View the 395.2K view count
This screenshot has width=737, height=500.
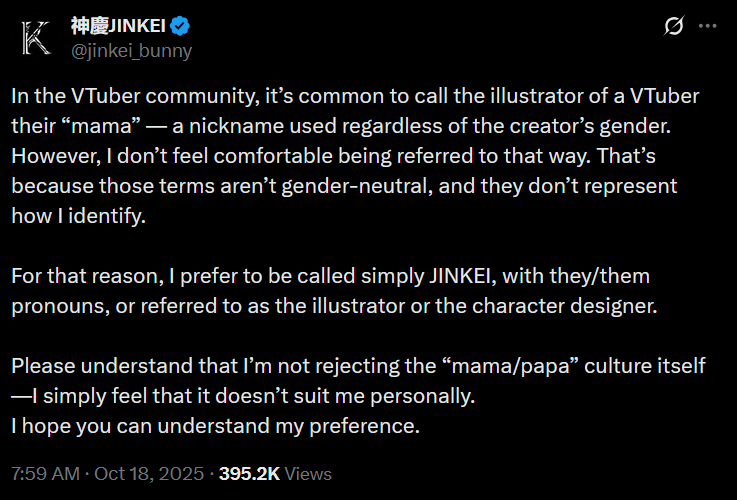coord(250,474)
